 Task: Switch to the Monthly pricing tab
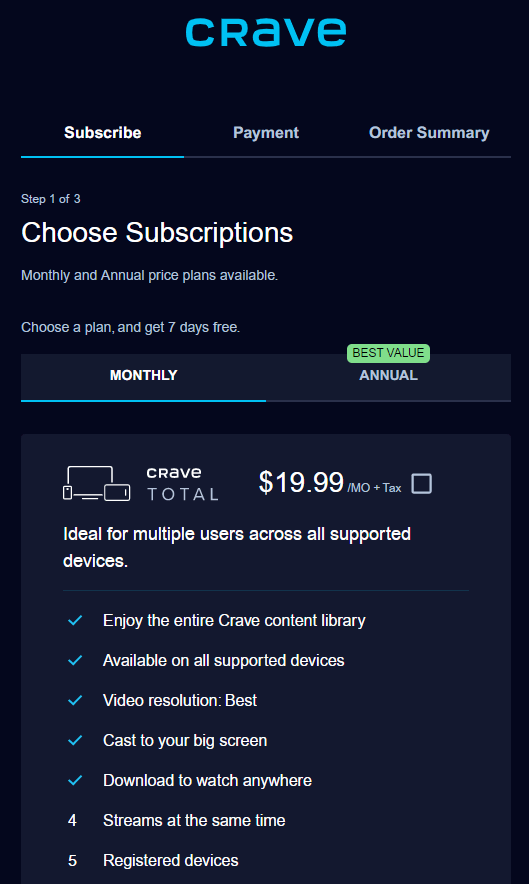pyautogui.click(x=143, y=377)
